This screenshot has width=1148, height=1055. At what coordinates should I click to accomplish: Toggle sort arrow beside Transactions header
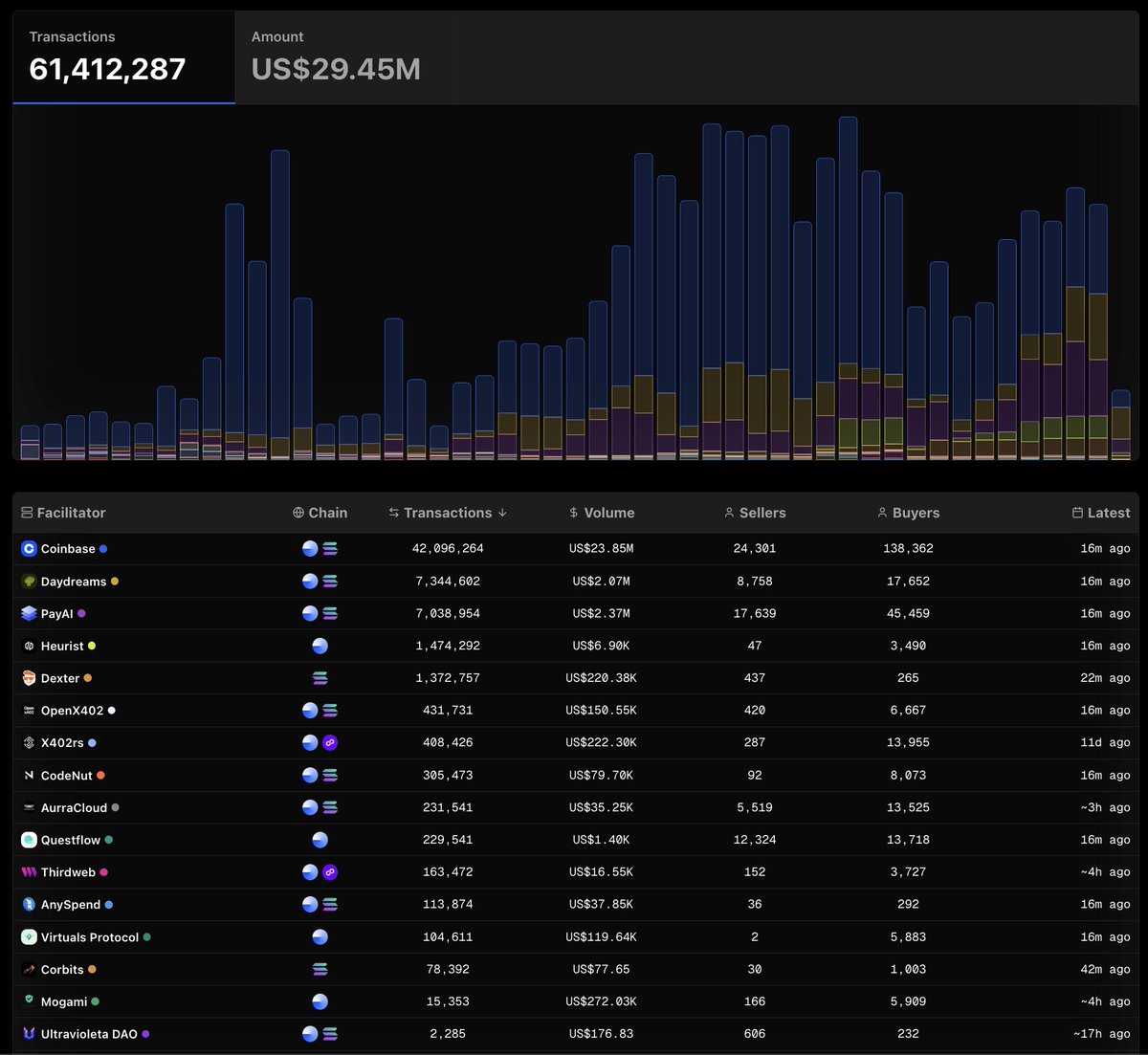pyautogui.click(x=503, y=513)
